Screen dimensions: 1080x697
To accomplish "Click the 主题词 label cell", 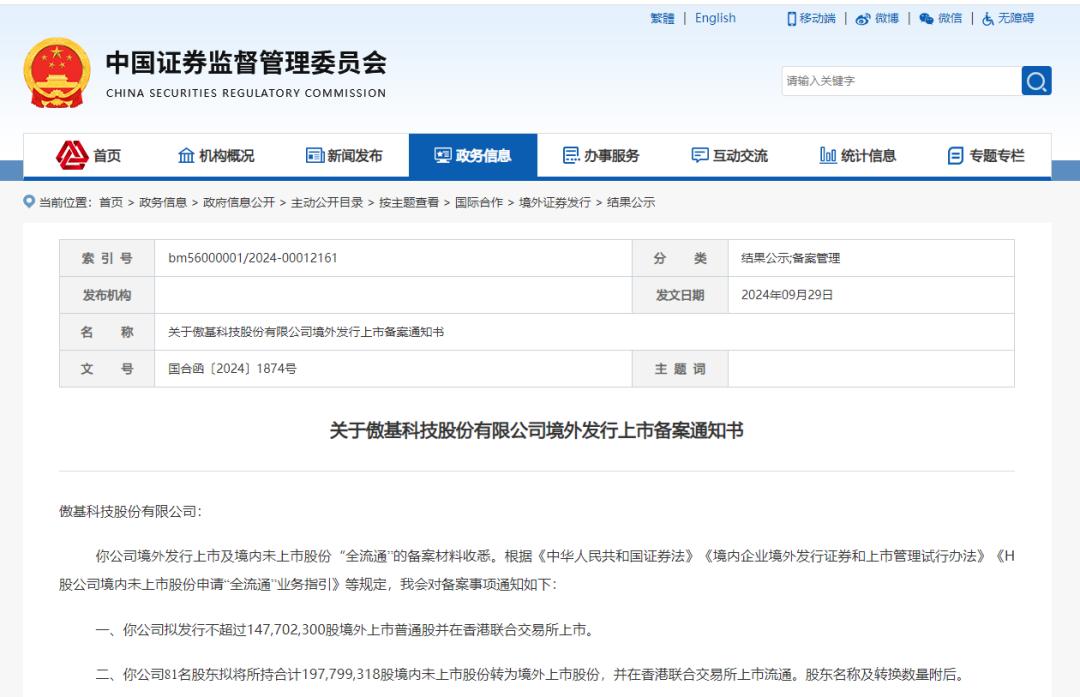I will click(680, 368).
